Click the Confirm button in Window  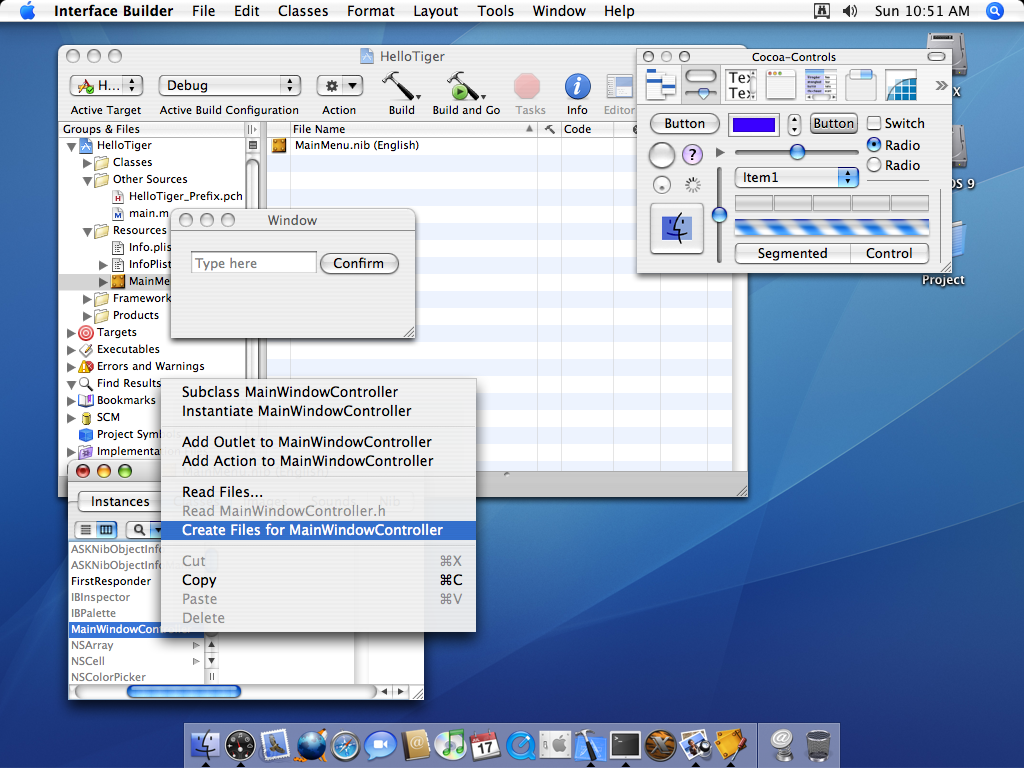click(x=359, y=263)
